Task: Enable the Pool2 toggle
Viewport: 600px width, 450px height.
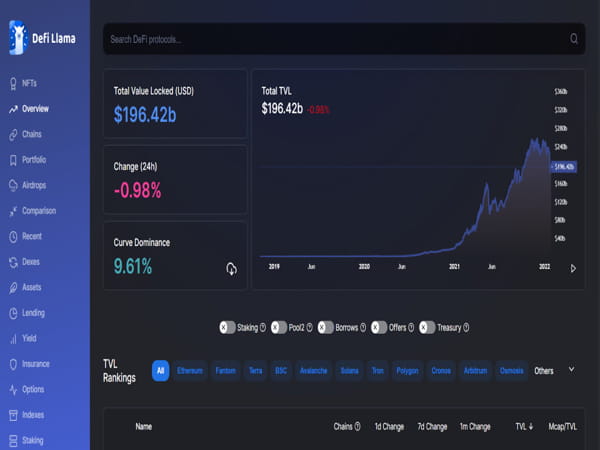Action: pos(279,328)
